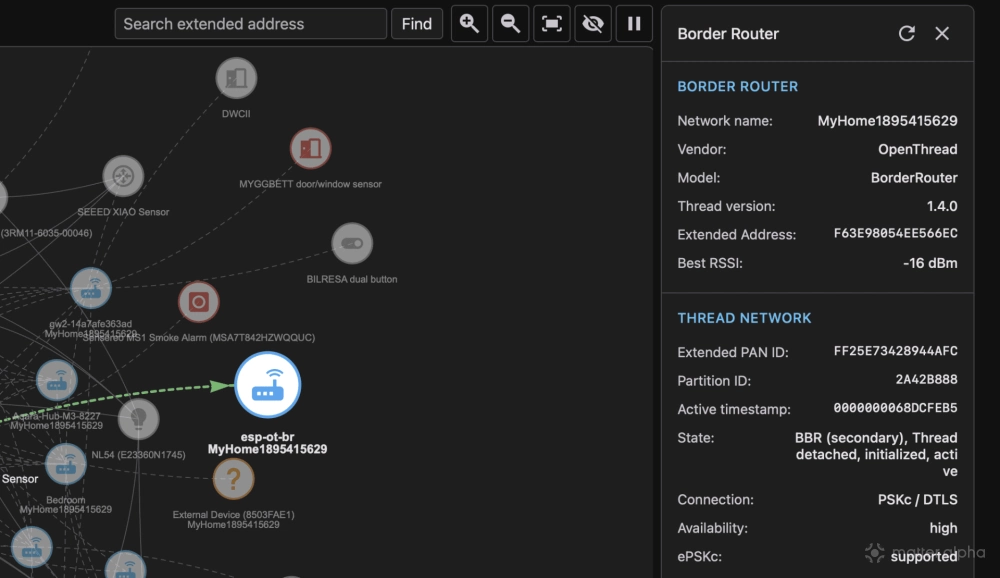
Task: Select the SEEED XIAO Sensor node
Action: click(x=124, y=175)
